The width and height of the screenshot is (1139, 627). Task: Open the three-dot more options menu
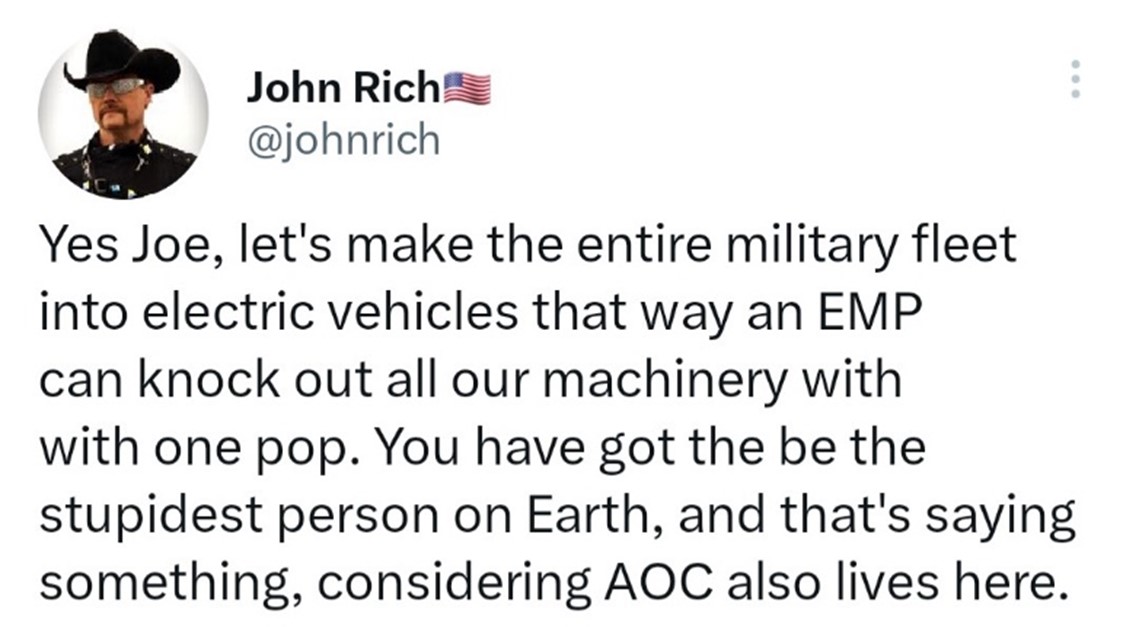point(1076,78)
